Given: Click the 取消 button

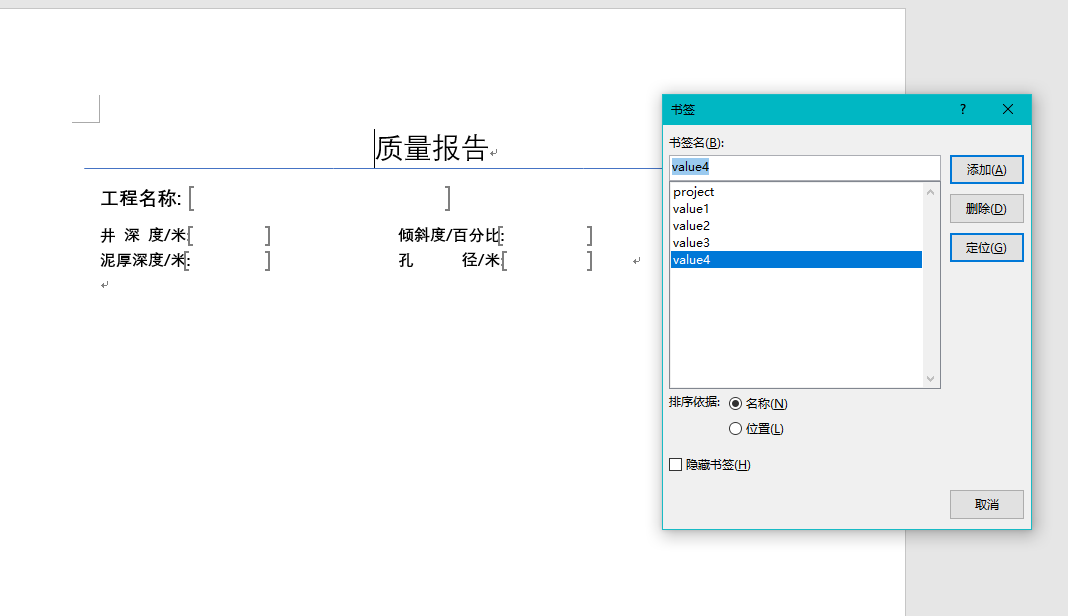Looking at the screenshot, I should click(986, 504).
